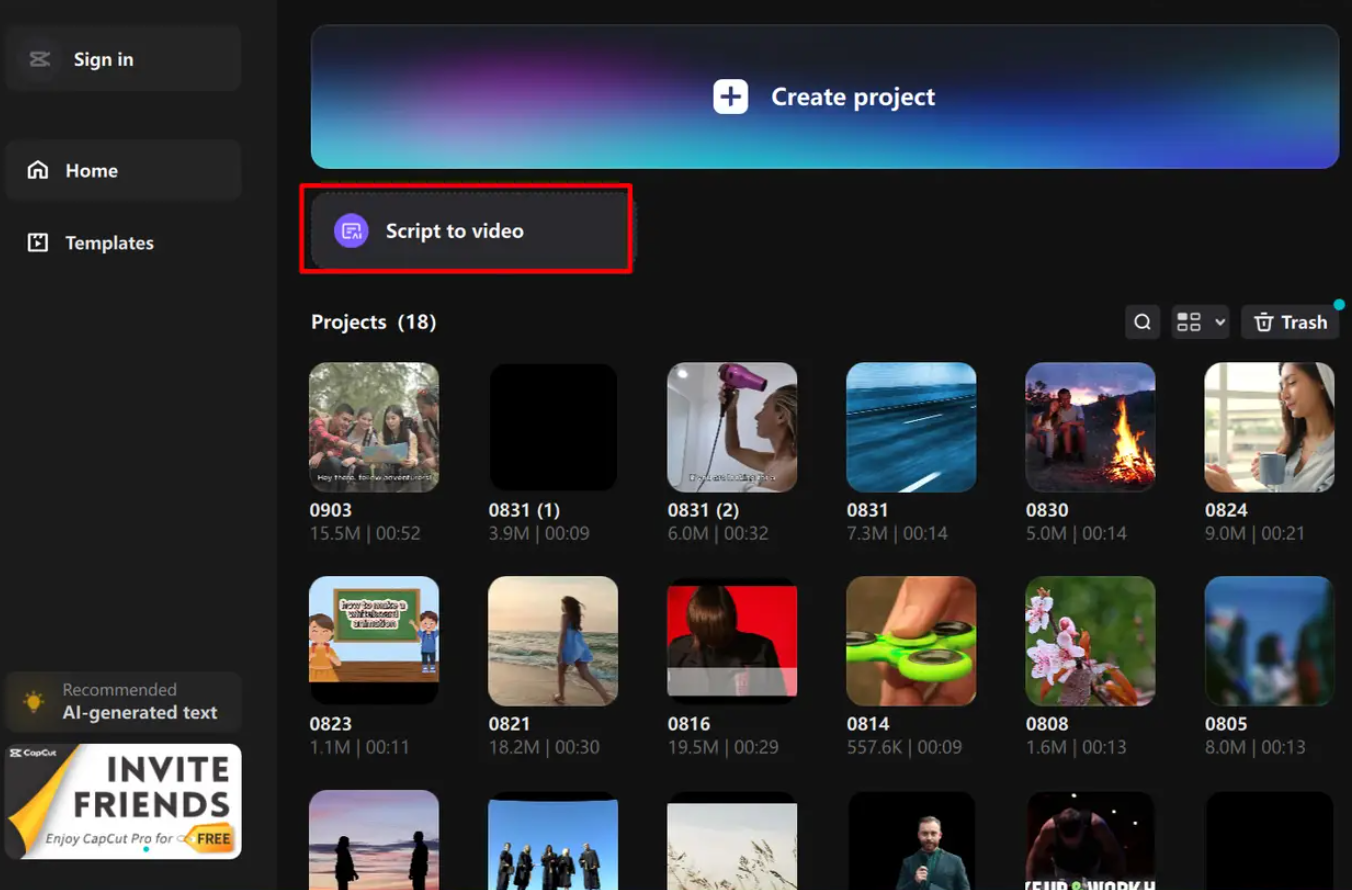
Task: Click the Templates icon in sidebar
Action: click(x=38, y=242)
